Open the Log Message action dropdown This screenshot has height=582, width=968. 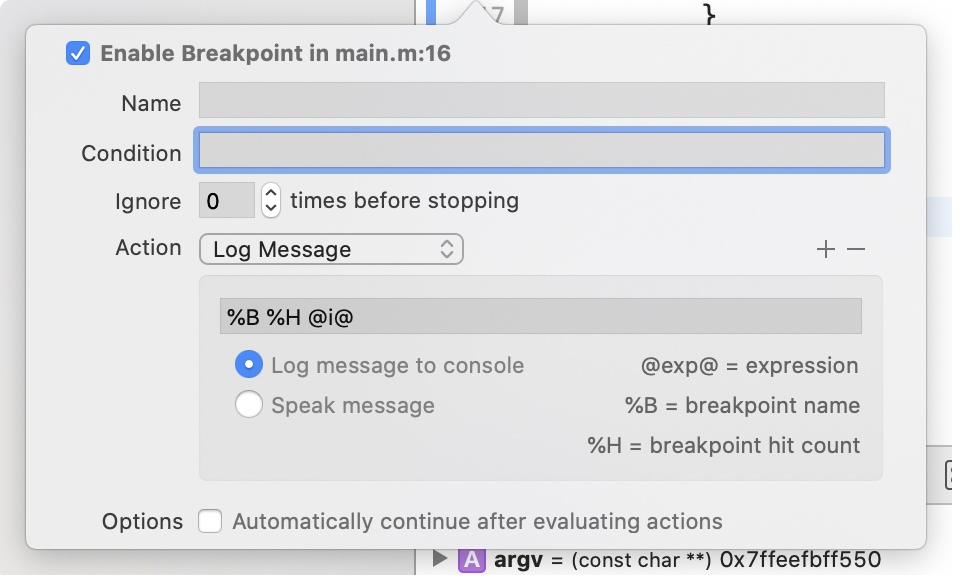[x=331, y=250]
